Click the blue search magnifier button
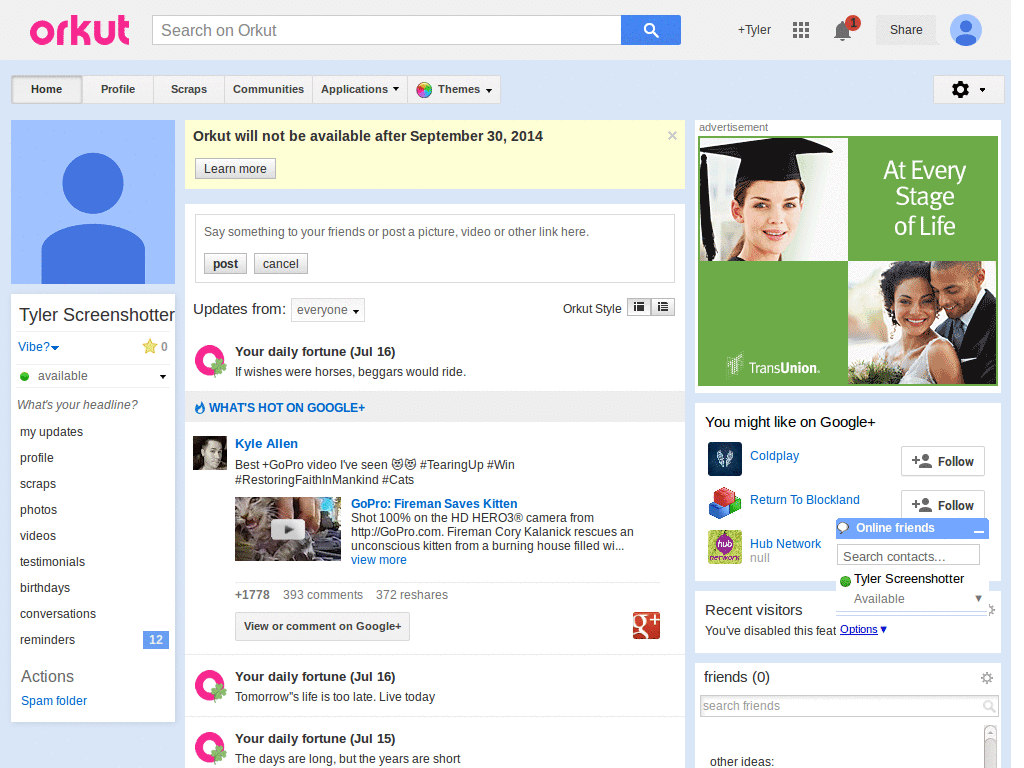Viewport: 1024px width, 768px height. (x=650, y=30)
